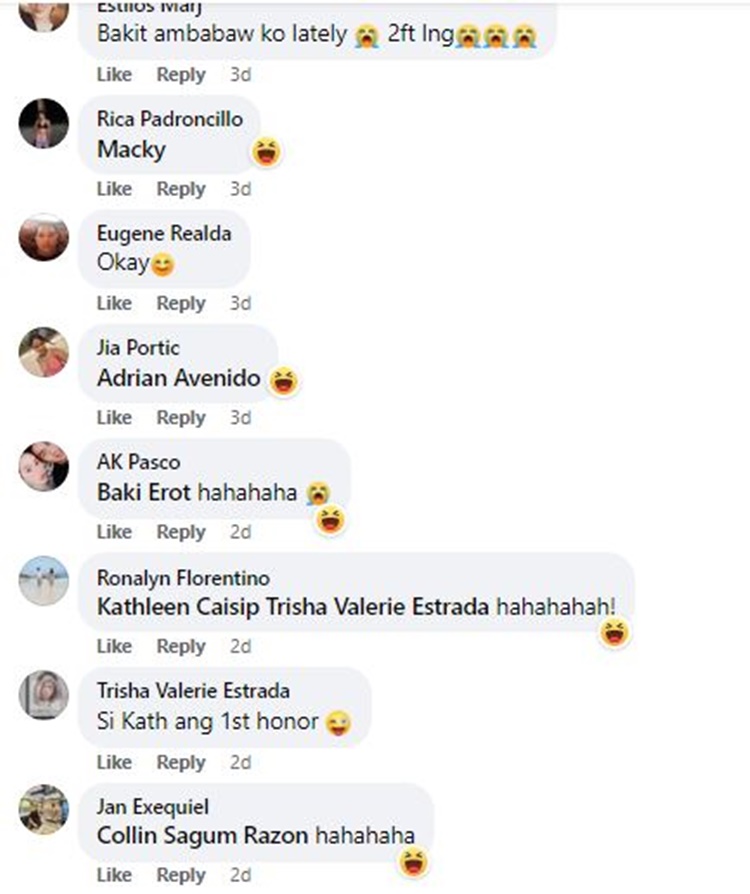Like Eugene Realda's Okay comment
The width and height of the screenshot is (750, 894).
(x=114, y=303)
